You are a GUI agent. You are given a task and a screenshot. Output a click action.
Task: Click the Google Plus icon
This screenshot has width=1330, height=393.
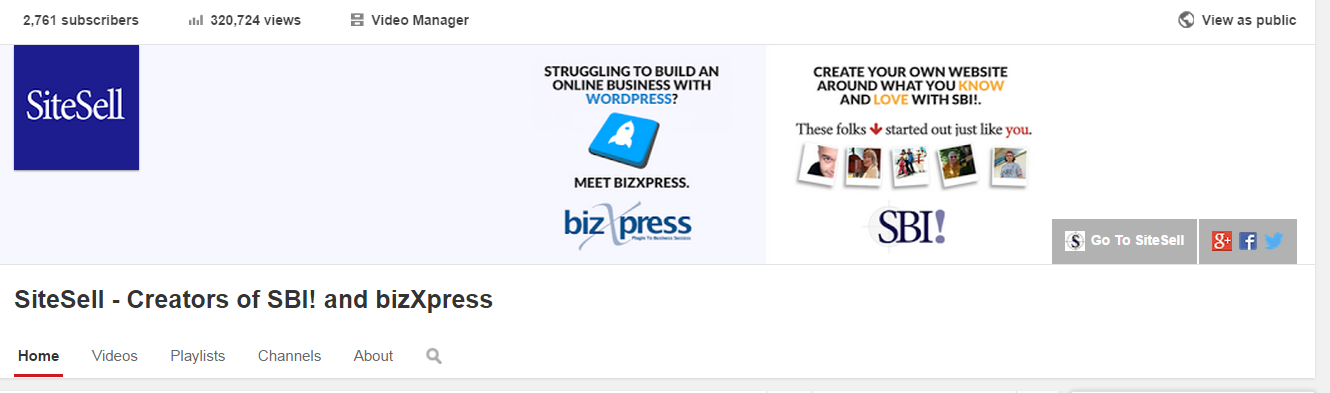pyautogui.click(x=1221, y=241)
